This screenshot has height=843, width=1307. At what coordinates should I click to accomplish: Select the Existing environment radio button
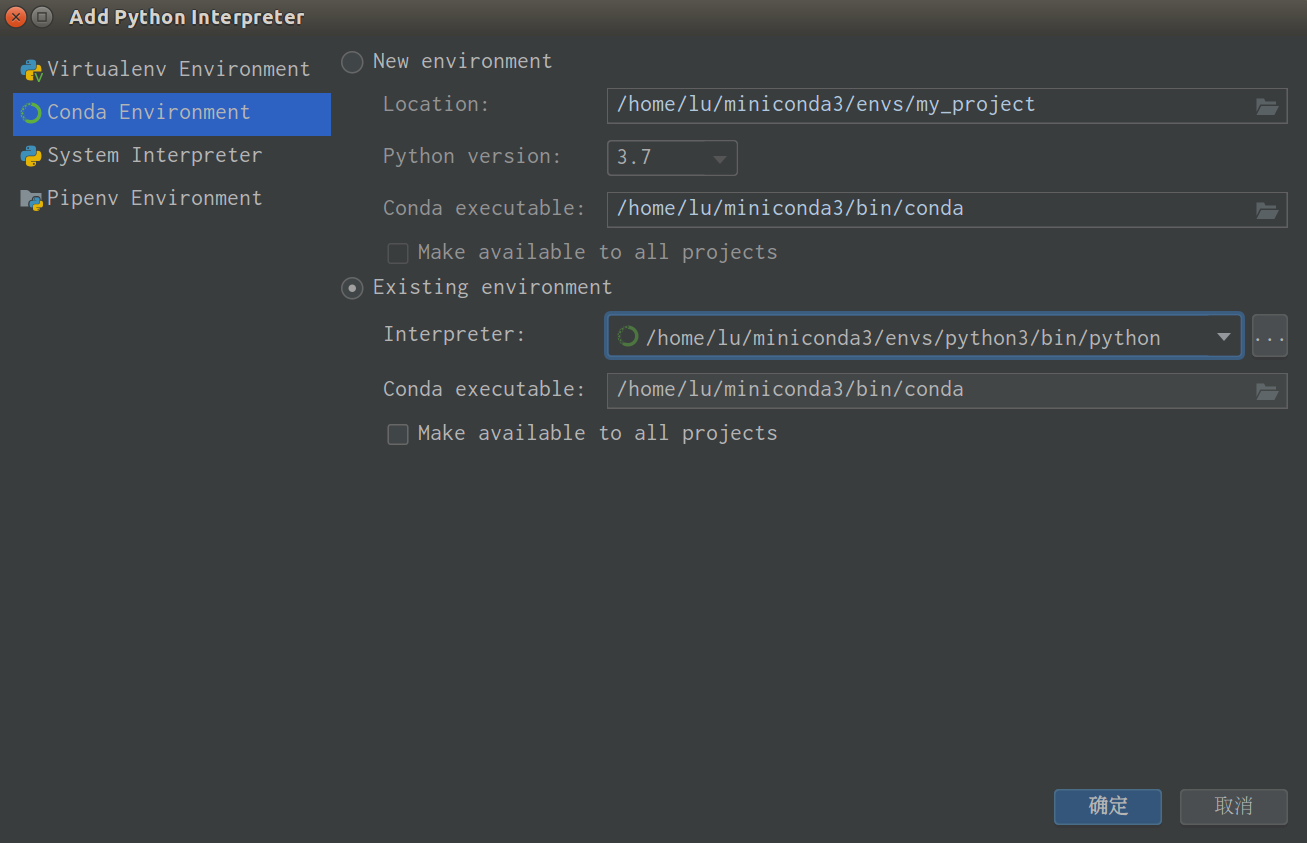352,288
